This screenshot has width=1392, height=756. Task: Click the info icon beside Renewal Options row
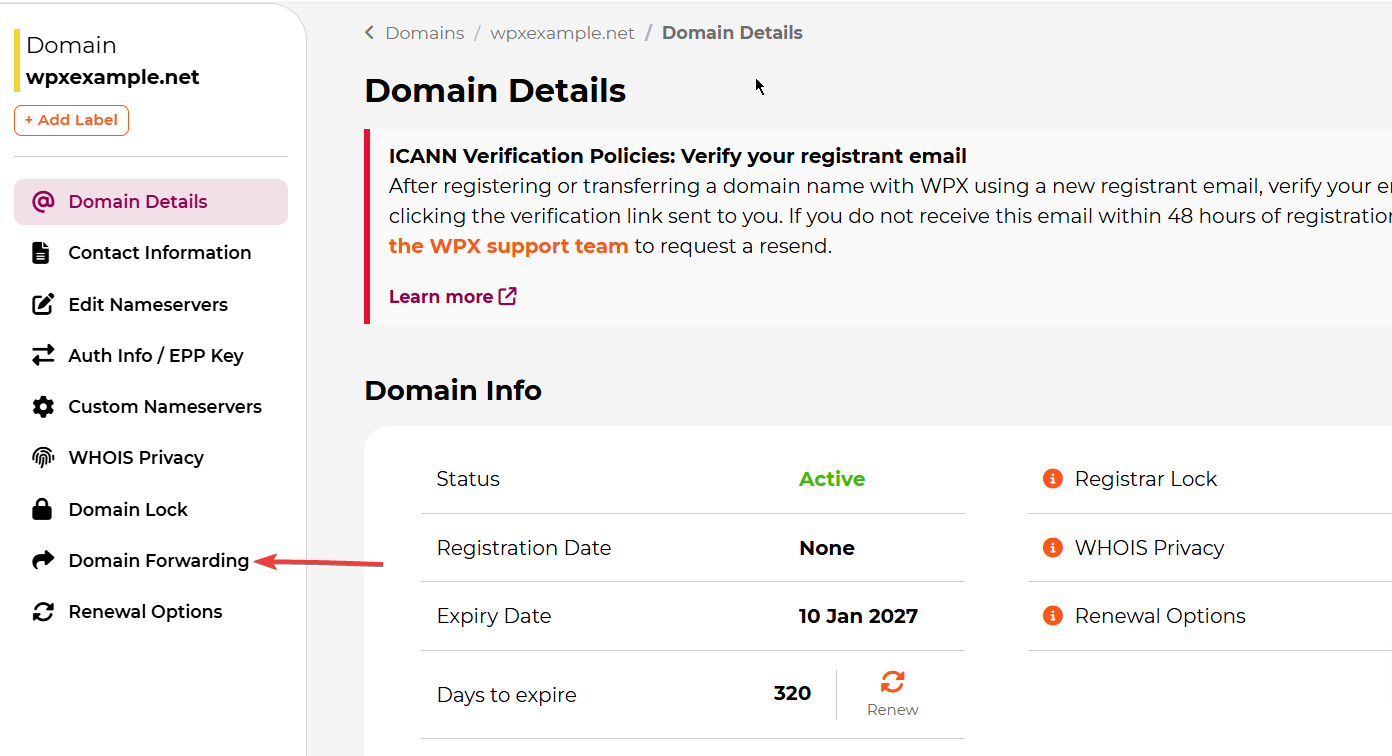tap(1052, 616)
